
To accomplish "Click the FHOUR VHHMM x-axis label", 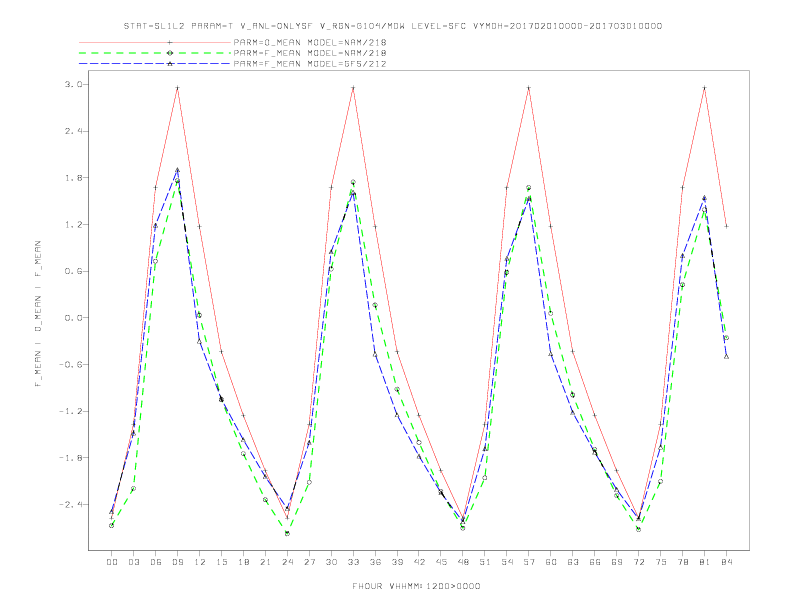I will [416, 586].
